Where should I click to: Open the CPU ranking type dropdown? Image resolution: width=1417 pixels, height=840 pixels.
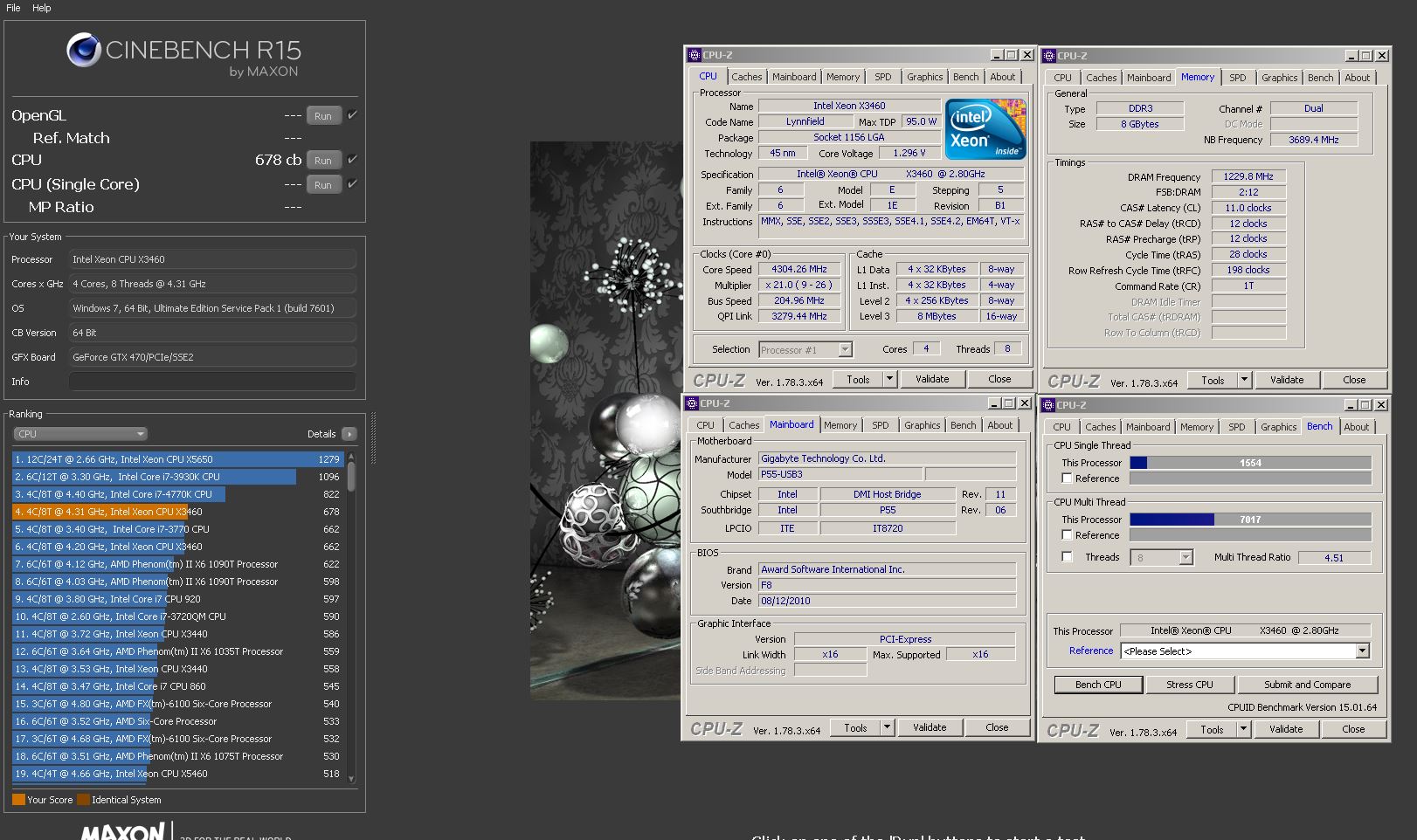point(79,434)
